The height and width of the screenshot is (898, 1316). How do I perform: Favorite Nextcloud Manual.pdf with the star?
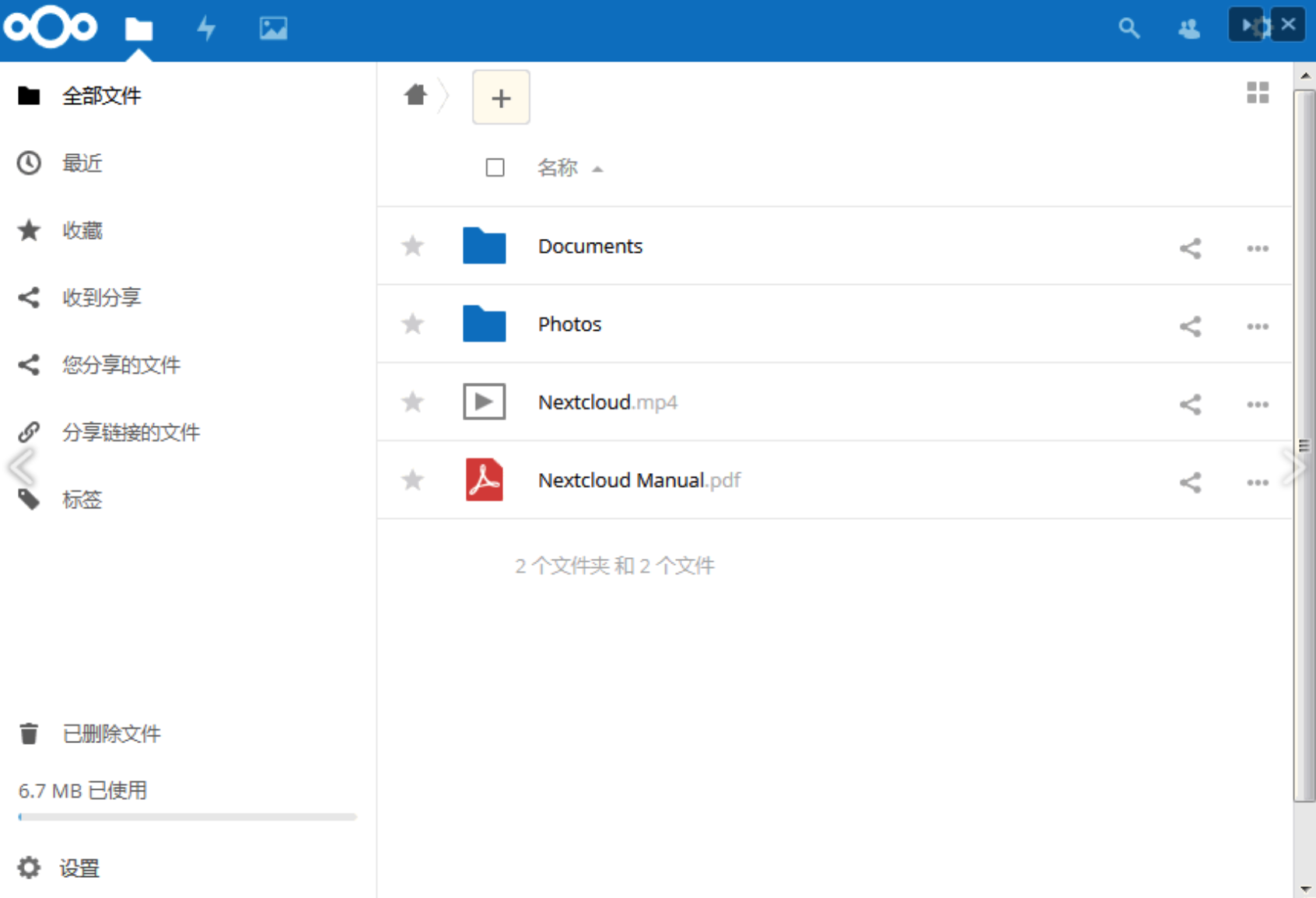pyautogui.click(x=412, y=479)
